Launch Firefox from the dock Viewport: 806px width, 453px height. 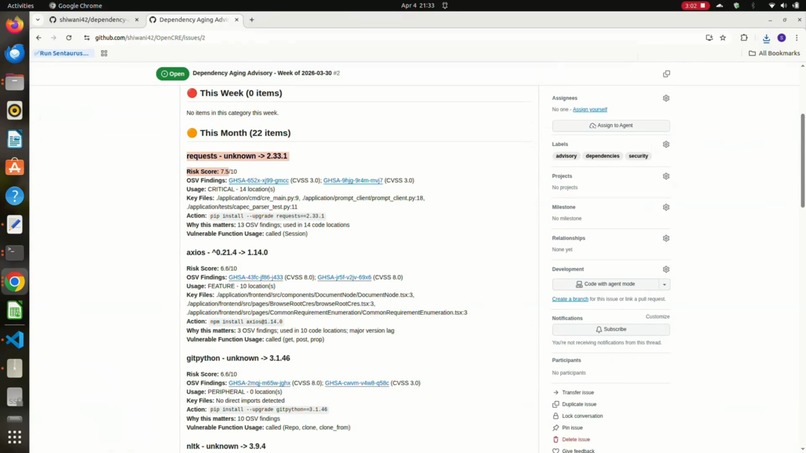(x=14, y=25)
